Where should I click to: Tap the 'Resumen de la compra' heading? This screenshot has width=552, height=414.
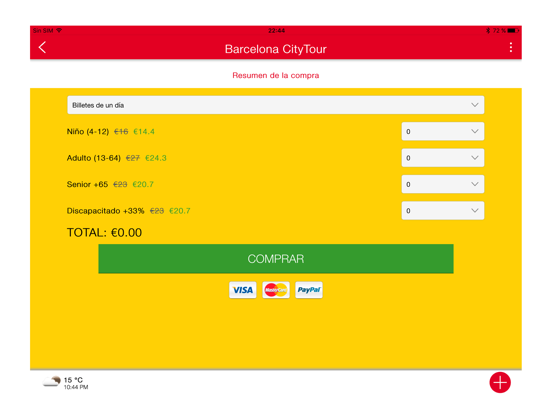click(x=276, y=75)
